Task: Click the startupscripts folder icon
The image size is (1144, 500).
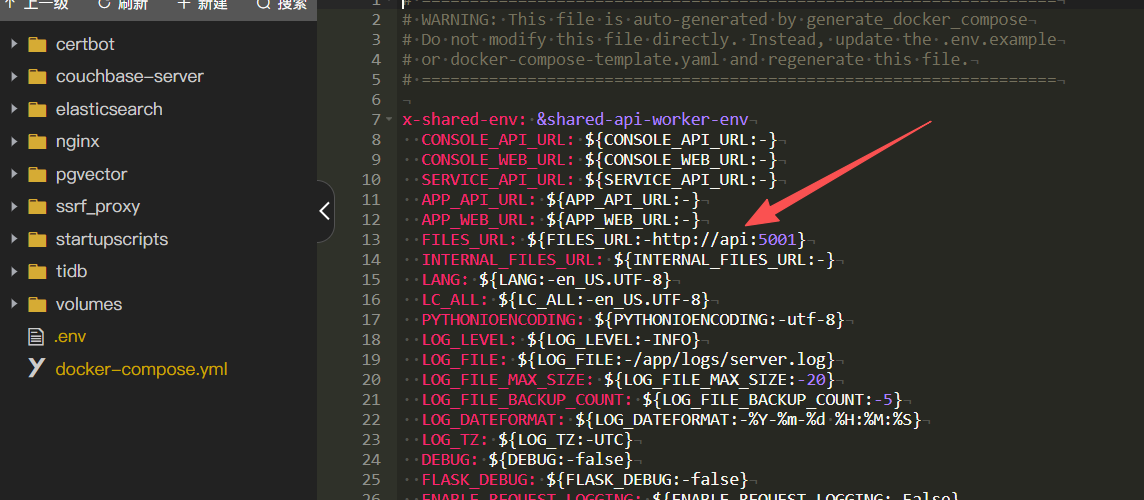Action: (38, 239)
